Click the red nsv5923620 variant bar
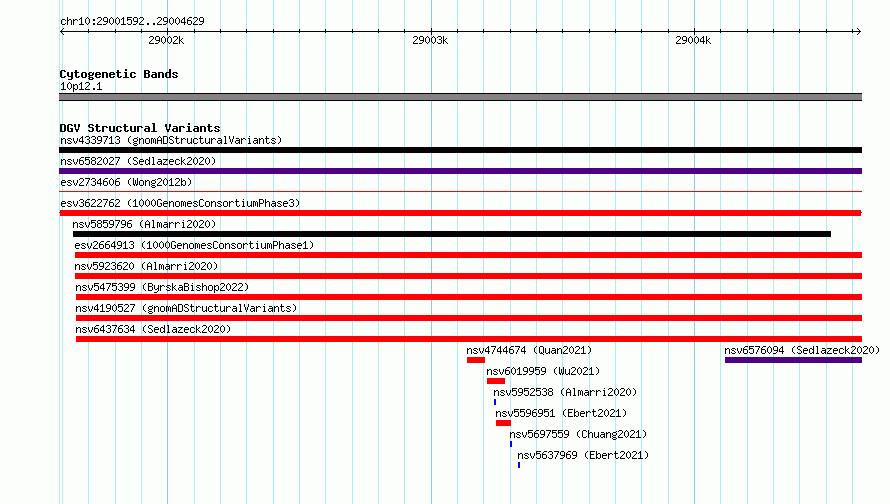Screen dimensions: 890x504 pyautogui.click(x=468, y=276)
